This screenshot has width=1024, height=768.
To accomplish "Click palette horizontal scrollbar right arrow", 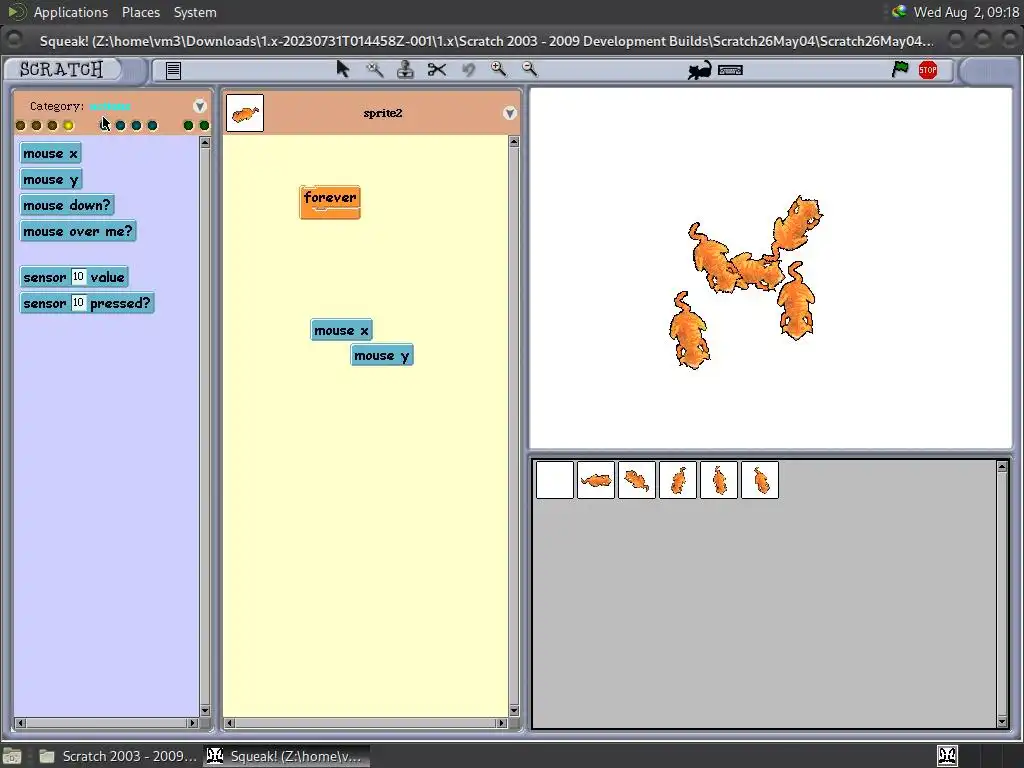I will coord(192,723).
